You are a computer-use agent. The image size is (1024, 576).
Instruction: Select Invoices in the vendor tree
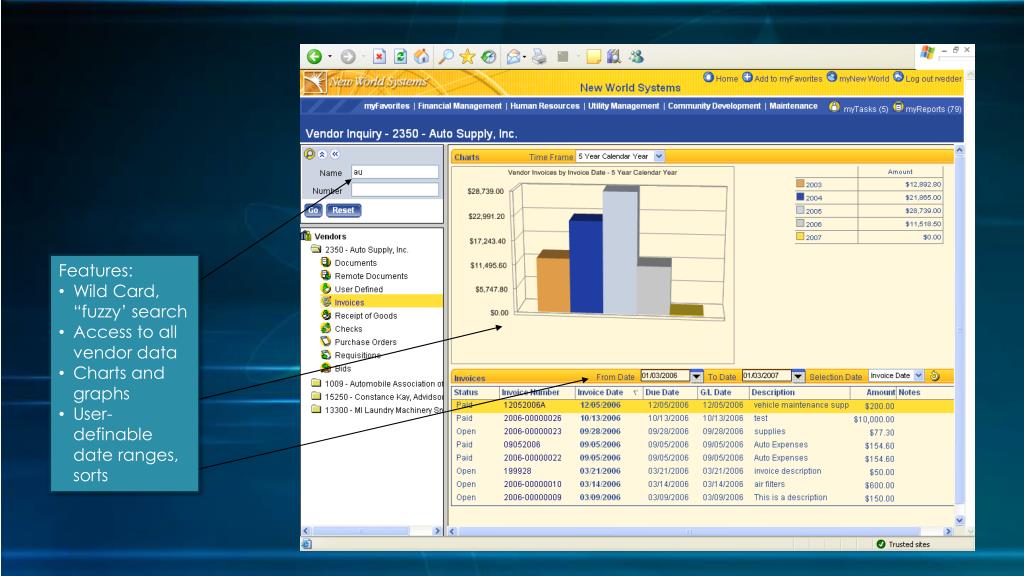coord(349,302)
